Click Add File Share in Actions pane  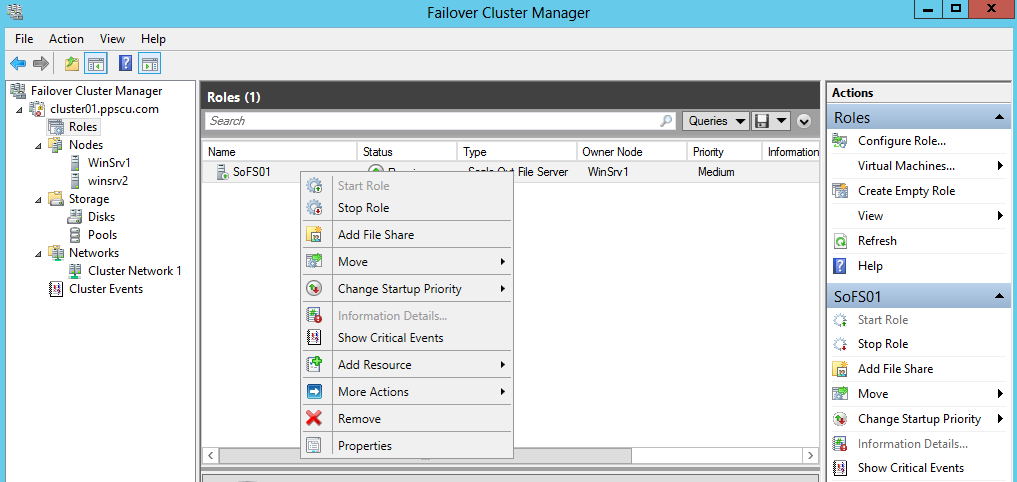(895, 368)
